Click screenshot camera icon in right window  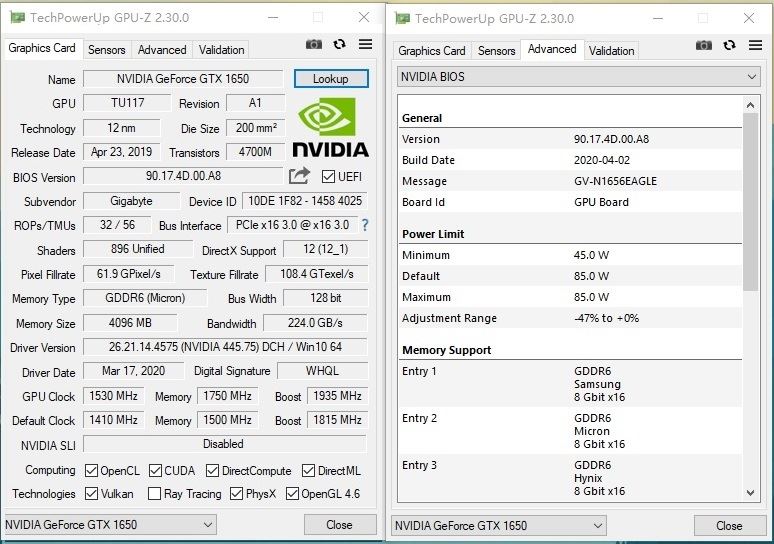(703, 45)
